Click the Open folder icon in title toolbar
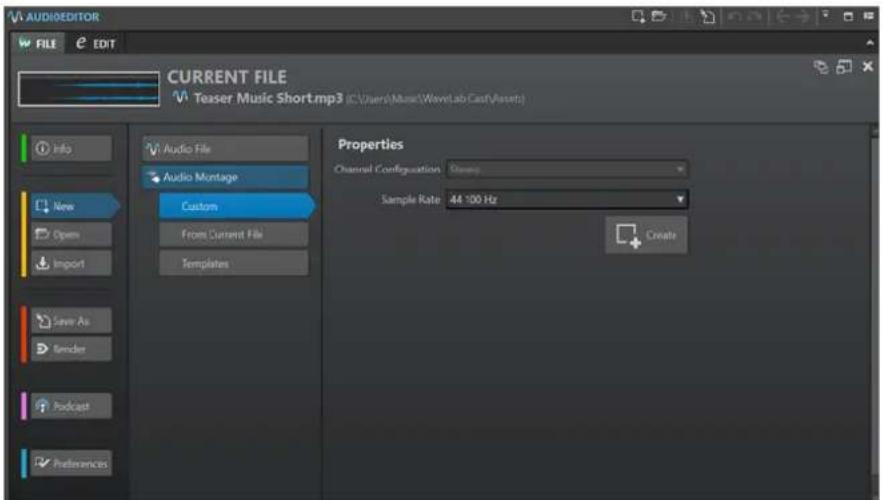 point(658,16)
